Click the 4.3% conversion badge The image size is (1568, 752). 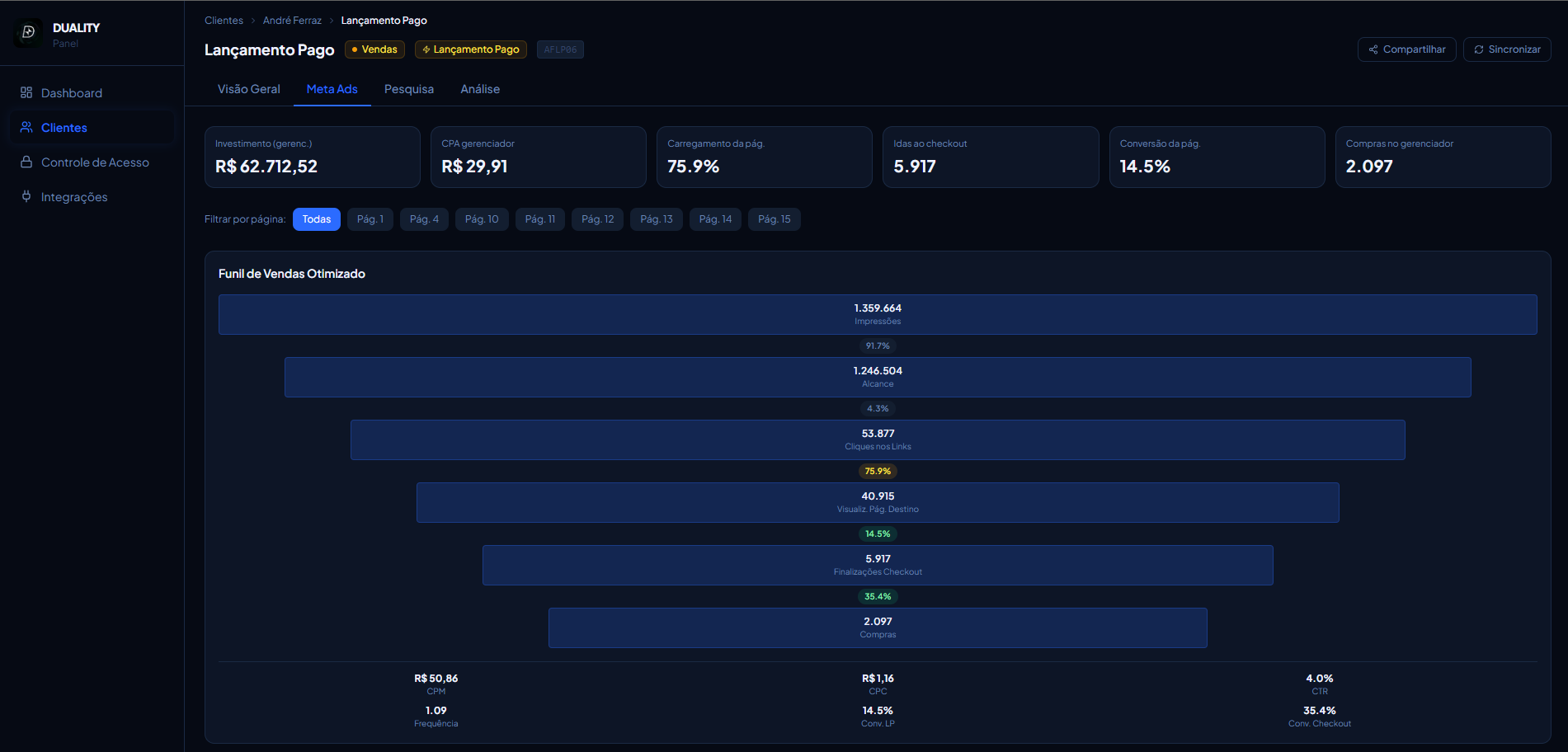pos(878,409)
